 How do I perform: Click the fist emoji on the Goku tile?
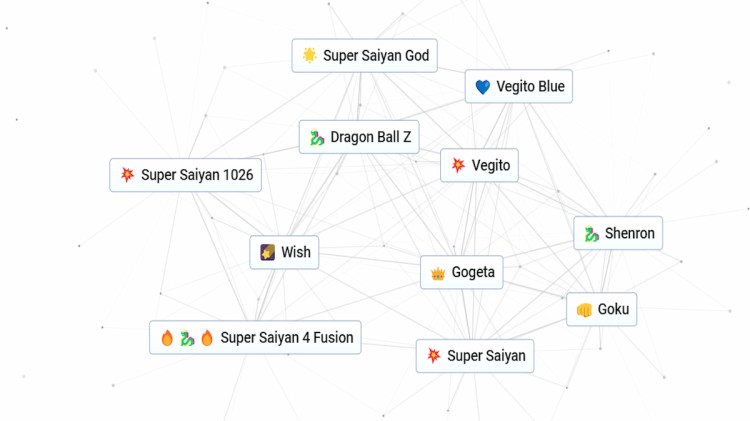pos(584,310)
